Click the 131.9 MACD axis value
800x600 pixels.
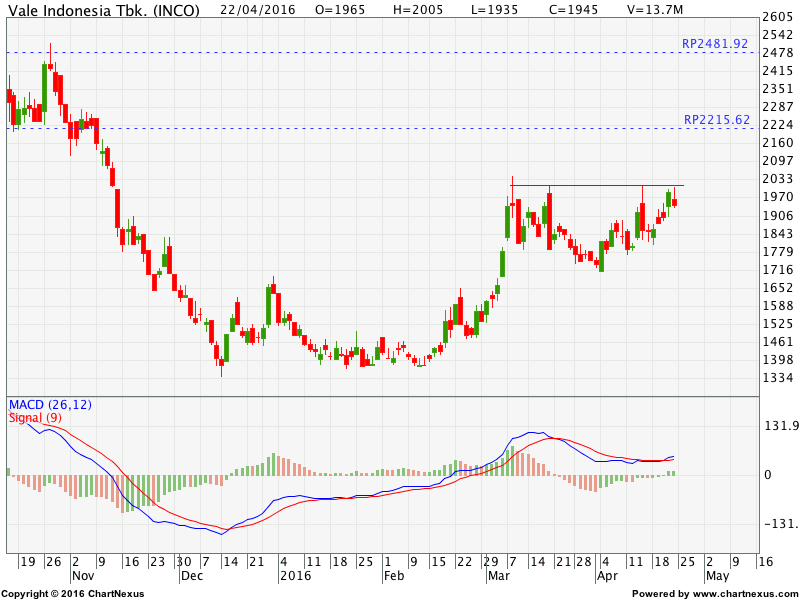(x=781, y=426)
